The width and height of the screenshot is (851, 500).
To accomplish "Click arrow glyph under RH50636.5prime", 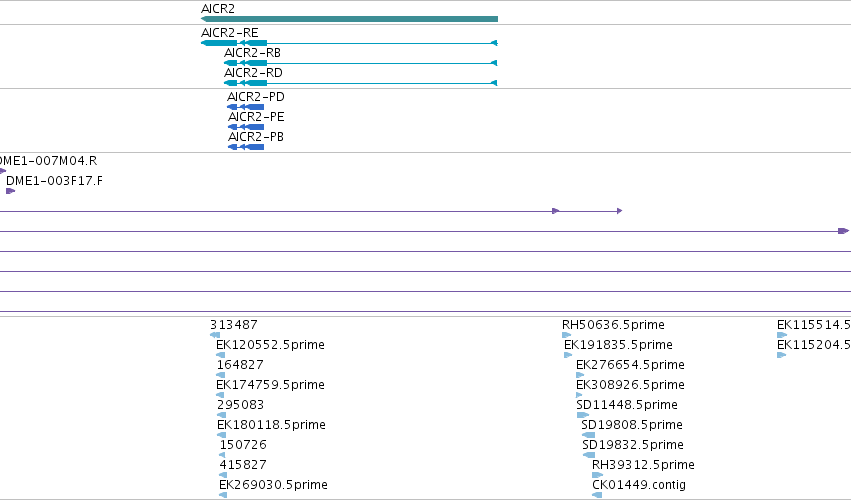I will [x=567, y=335].
